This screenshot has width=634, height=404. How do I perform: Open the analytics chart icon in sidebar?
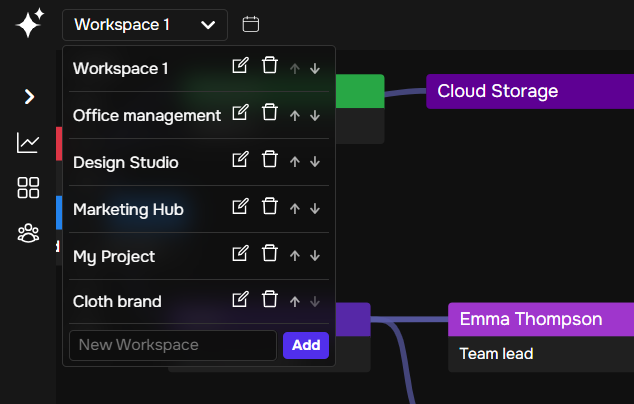[x=28, y=143]
